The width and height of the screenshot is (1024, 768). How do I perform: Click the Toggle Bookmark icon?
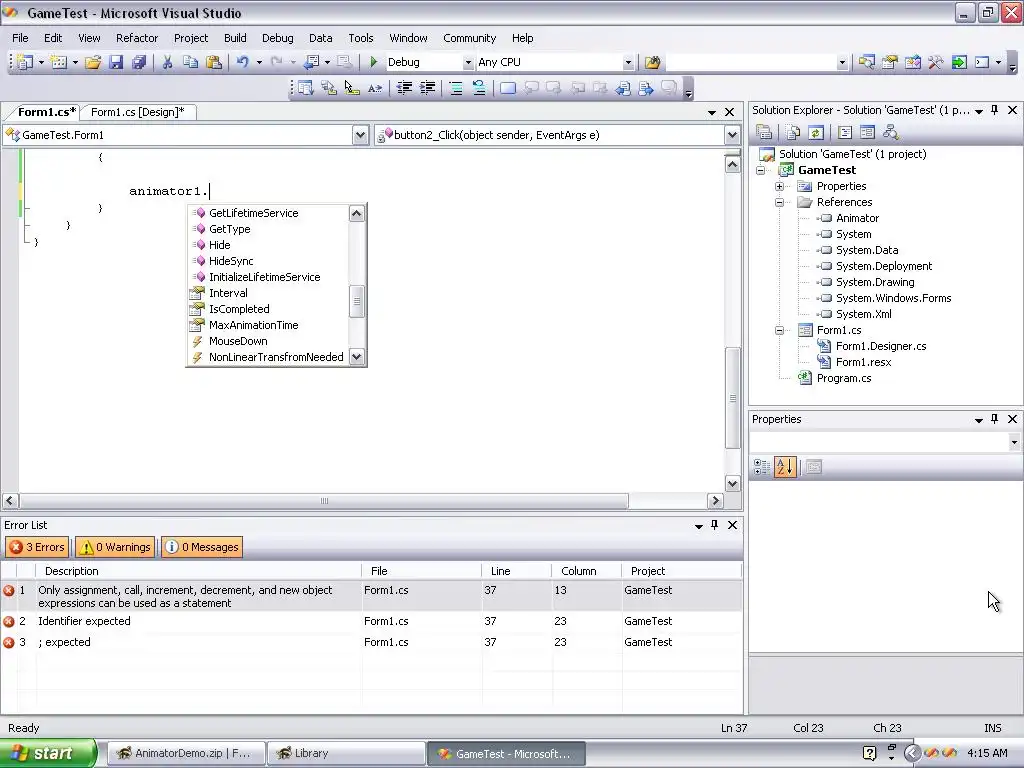tap(507, 88)
